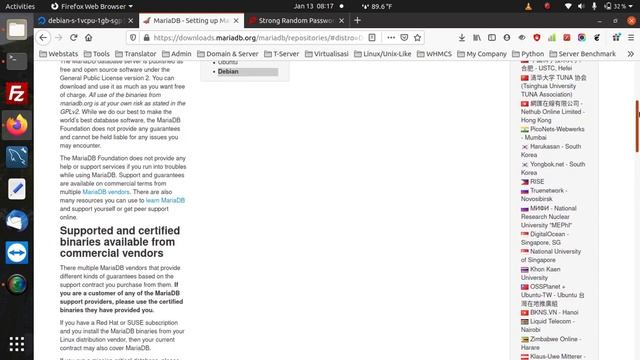Open page actions three-dot menu

(x=391, y=38)
